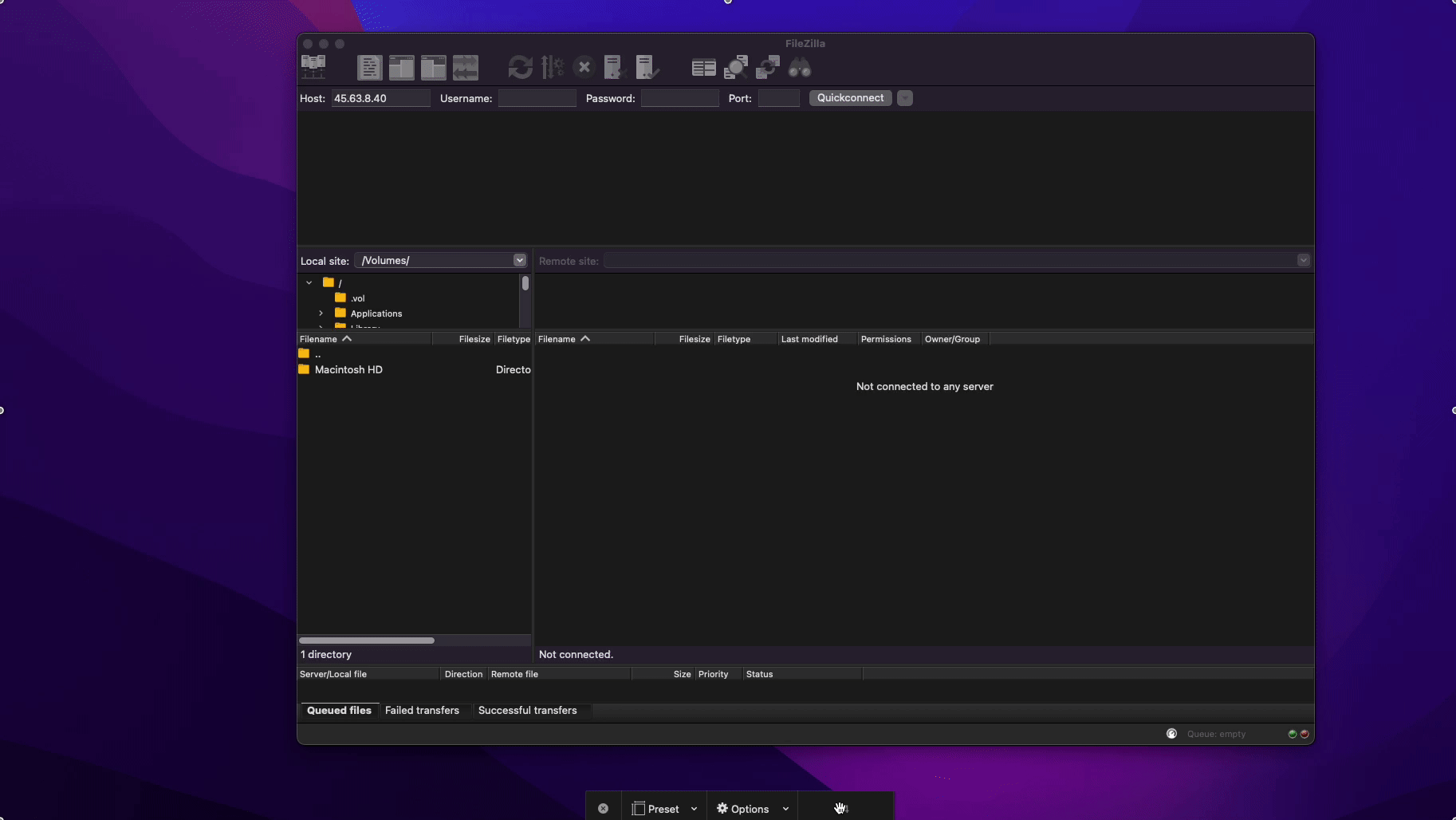Toggle local directory tree display
The image size is (1456, 820).
point(401,68)
